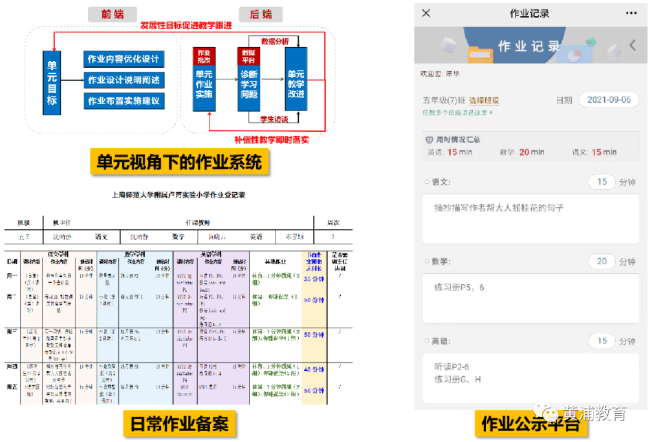Open the 选择班级 class selector
The width and height of the screenshot is (648, 442).
[x=484, y=100]
